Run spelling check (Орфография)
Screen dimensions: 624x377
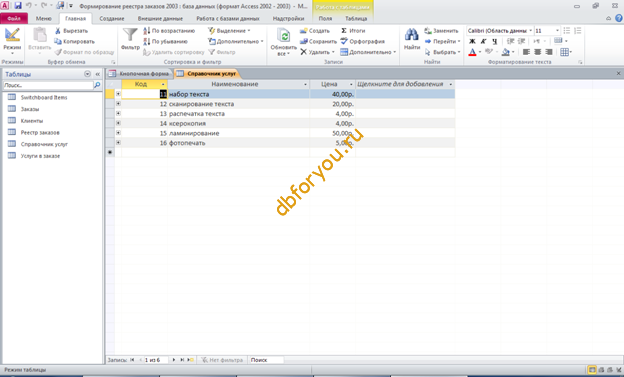pyautogui.click(x=363, y=41)
